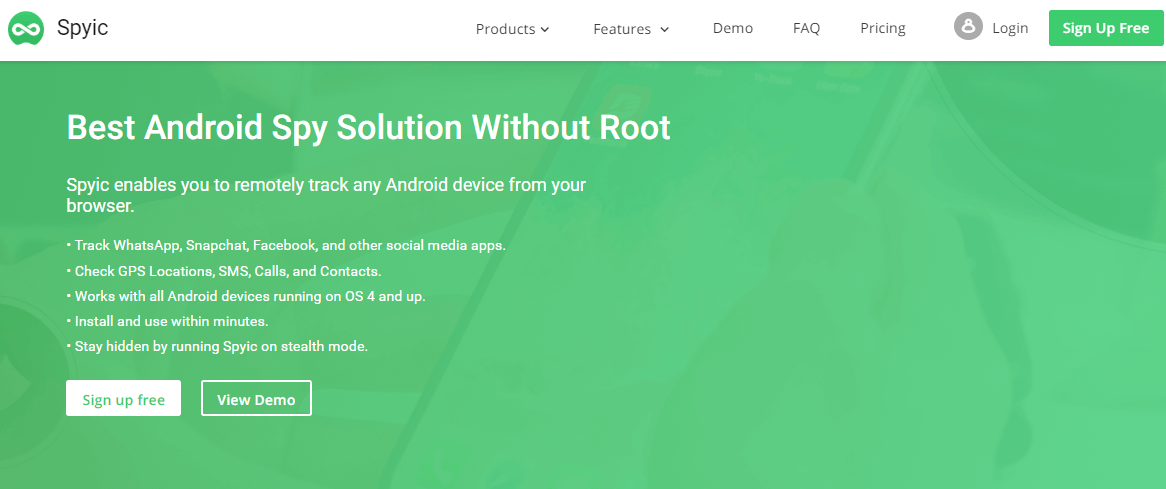1166x489 pixels.
Task: Click the green Sign Up Free button
Action: coord(1106,28)
